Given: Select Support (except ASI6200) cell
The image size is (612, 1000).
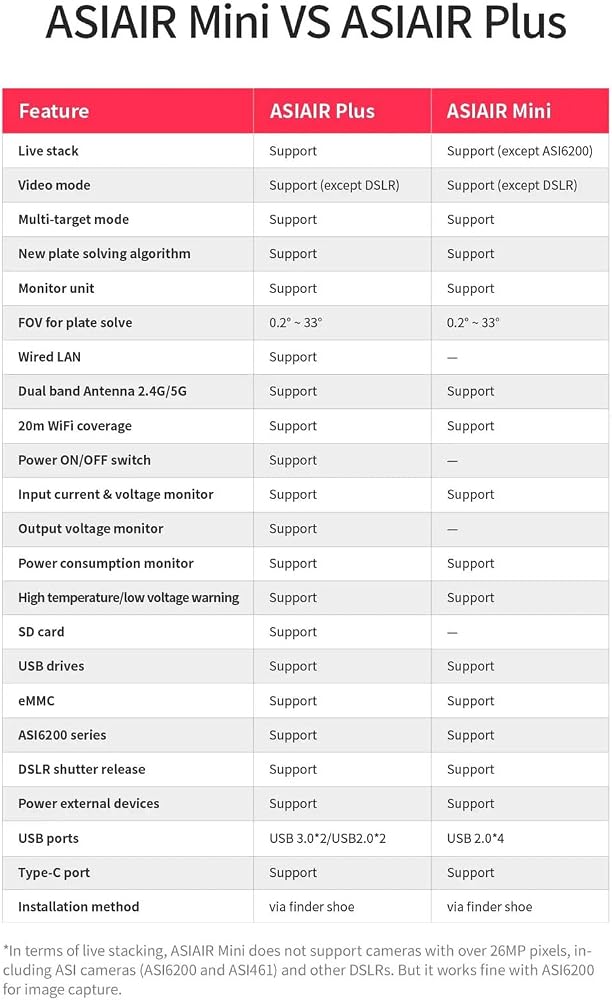Looking at the screenshot, I should 520,151.
